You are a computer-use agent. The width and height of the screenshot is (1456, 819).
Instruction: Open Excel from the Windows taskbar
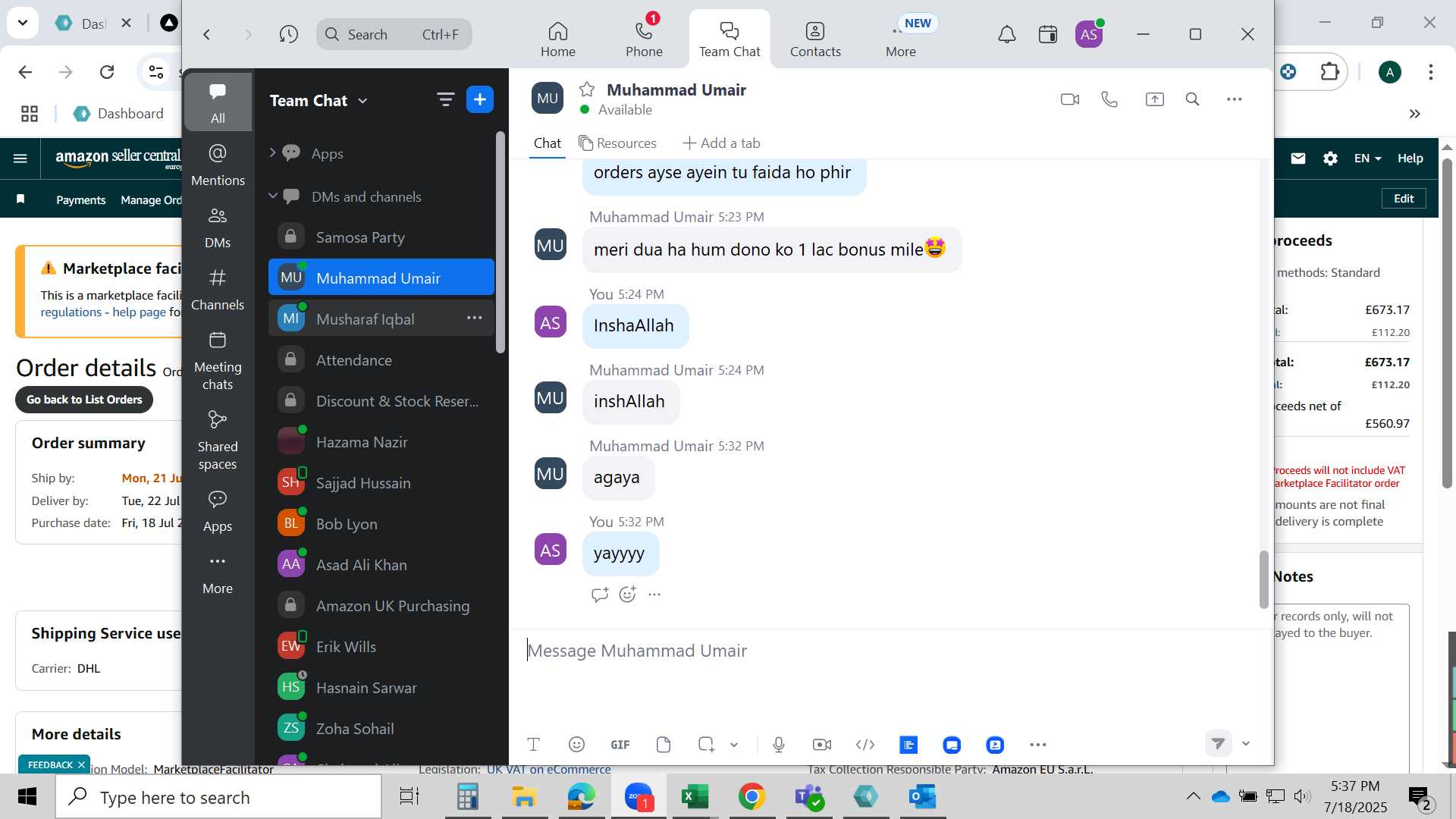pyautogui.click(x=694, y=797)
